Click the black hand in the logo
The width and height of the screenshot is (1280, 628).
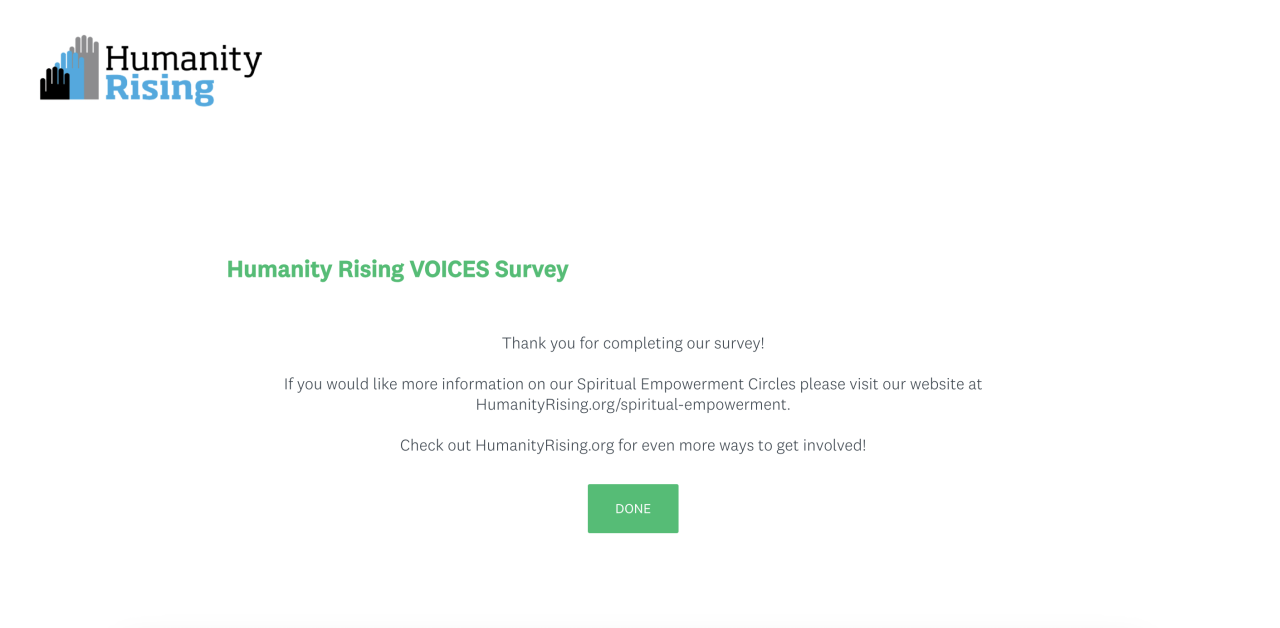(51, 84)
